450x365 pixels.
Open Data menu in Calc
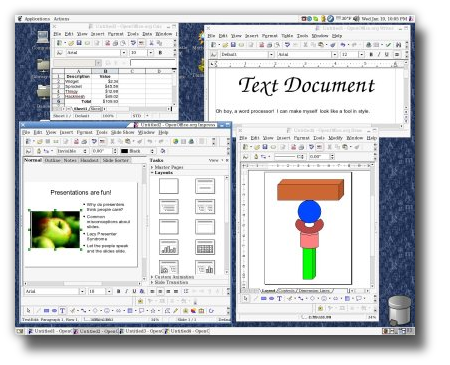coord(147,34)
